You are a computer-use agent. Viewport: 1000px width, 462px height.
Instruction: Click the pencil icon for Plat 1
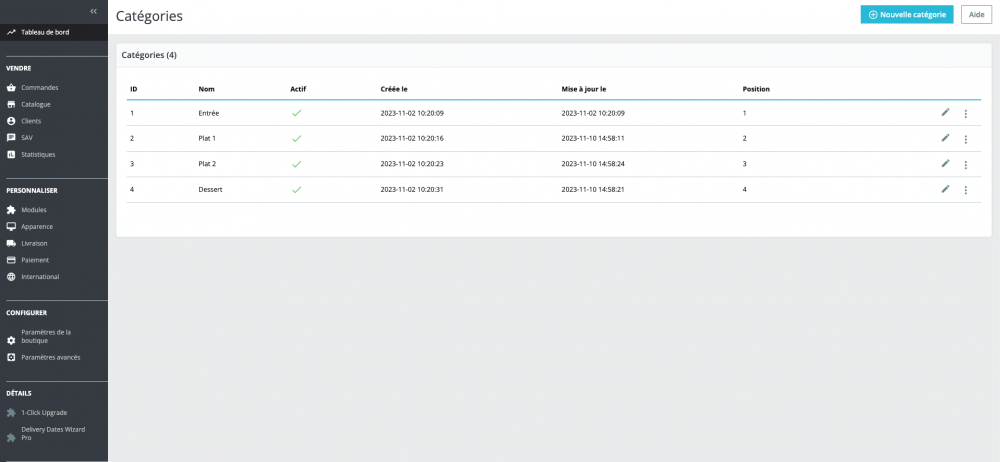coord(945,138)
